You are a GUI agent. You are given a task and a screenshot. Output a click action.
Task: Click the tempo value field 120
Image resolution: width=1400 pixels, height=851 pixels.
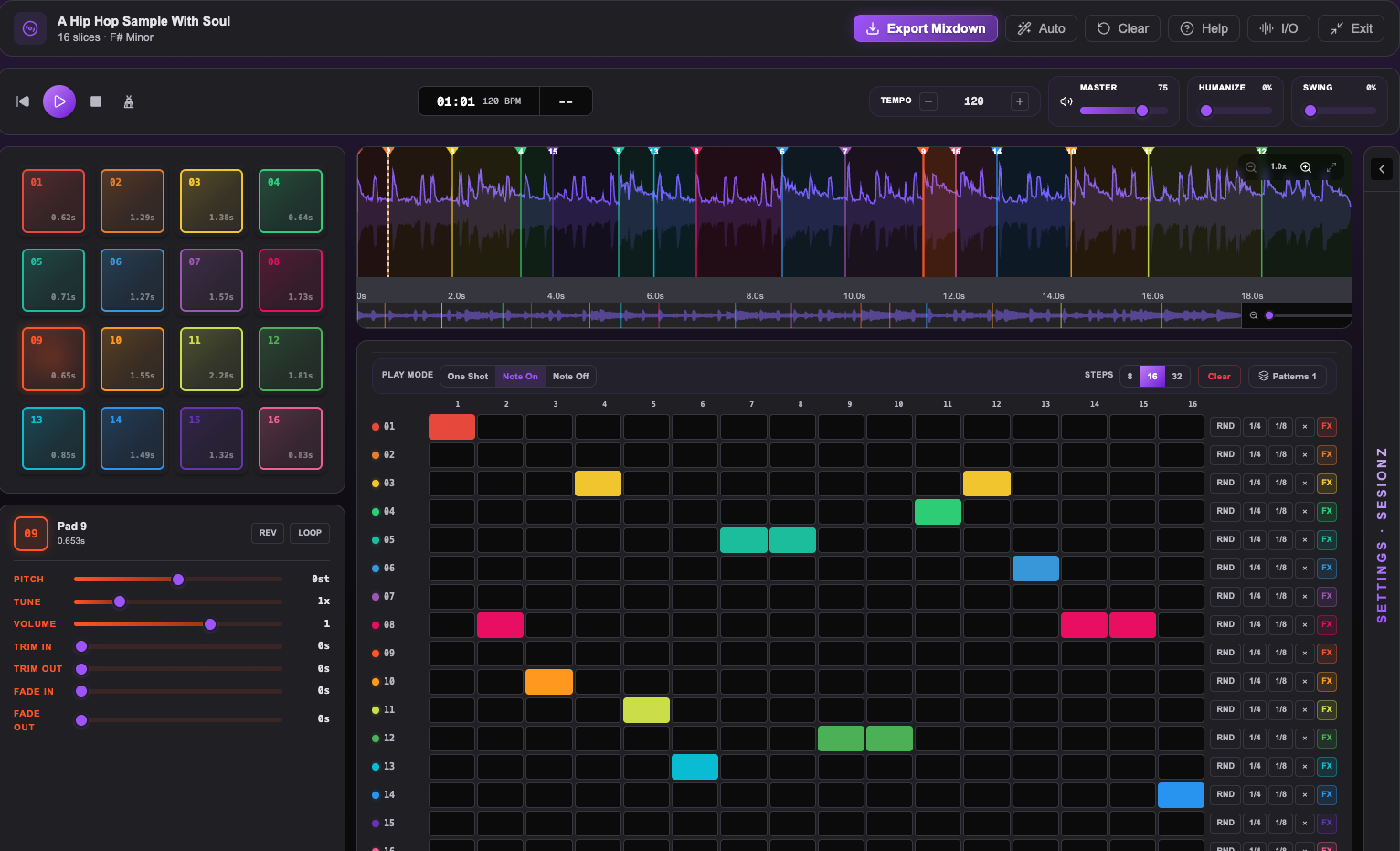(x=974, y=101)
